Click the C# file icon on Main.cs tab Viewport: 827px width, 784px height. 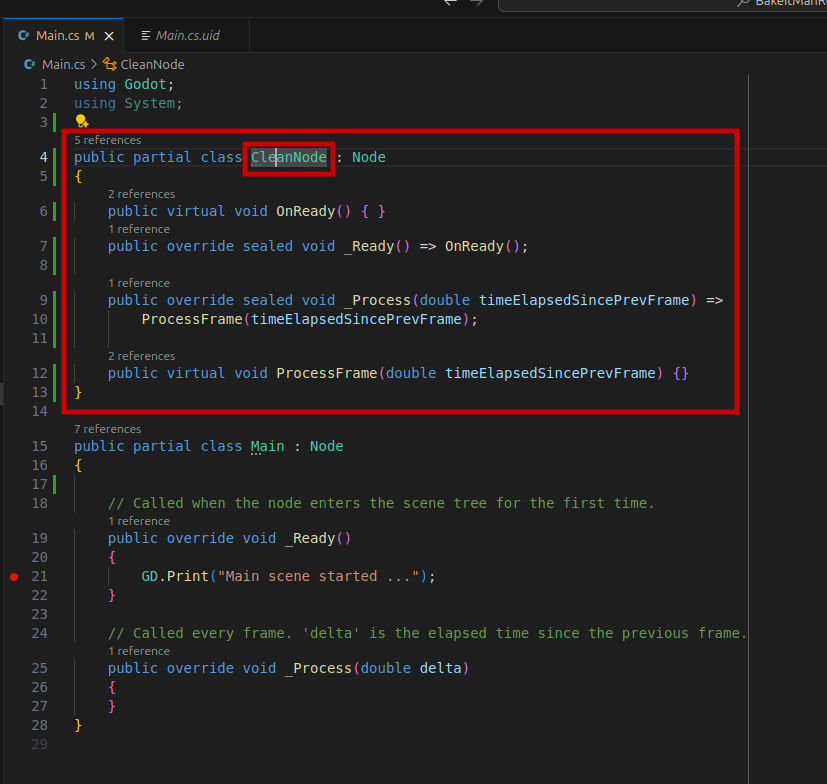[x=24, y=35]
